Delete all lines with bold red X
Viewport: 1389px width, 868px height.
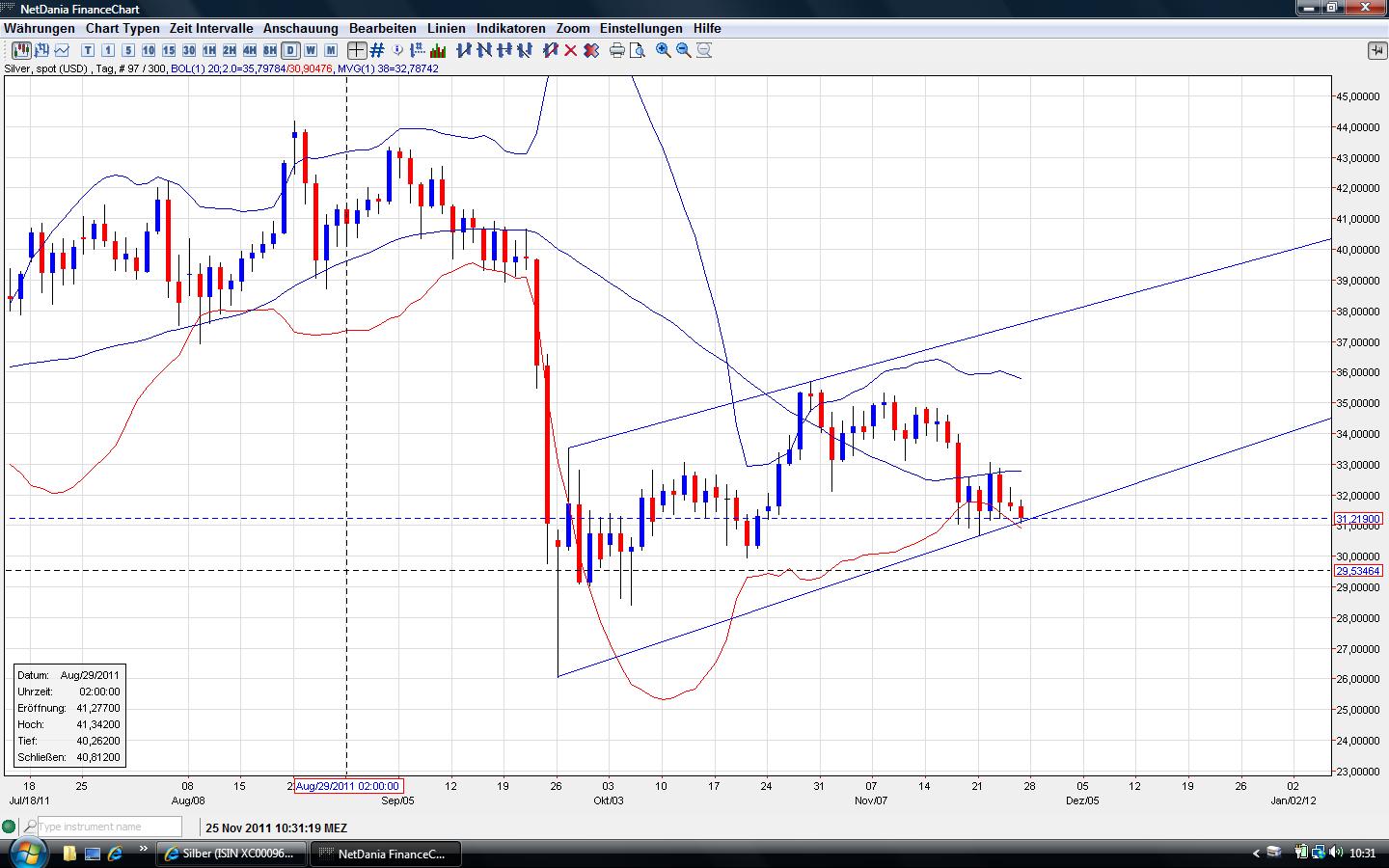coord(591,50)
